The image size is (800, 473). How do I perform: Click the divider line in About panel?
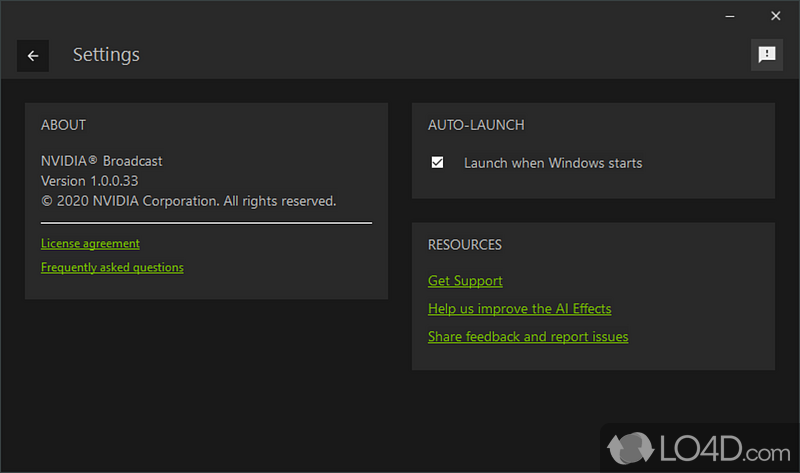click(206, 223)
